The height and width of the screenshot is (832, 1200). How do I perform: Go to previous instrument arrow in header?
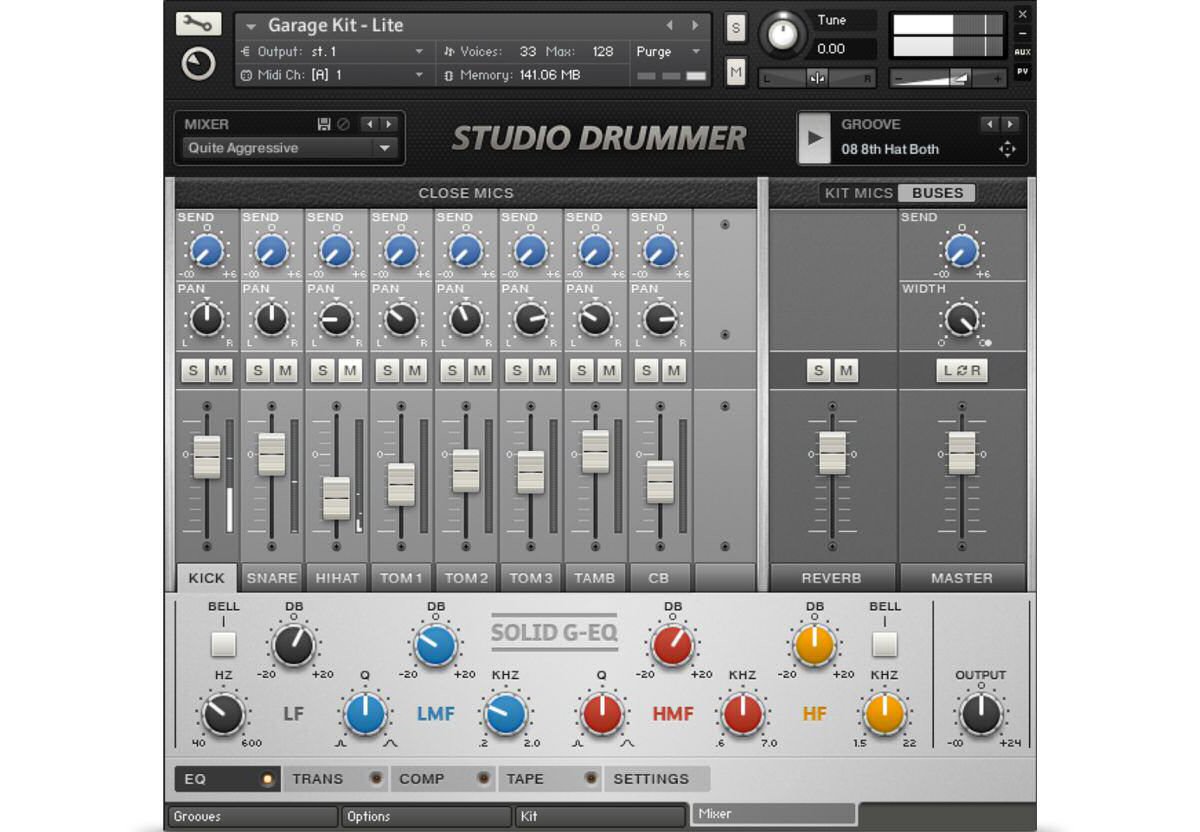tap(670, 25)
